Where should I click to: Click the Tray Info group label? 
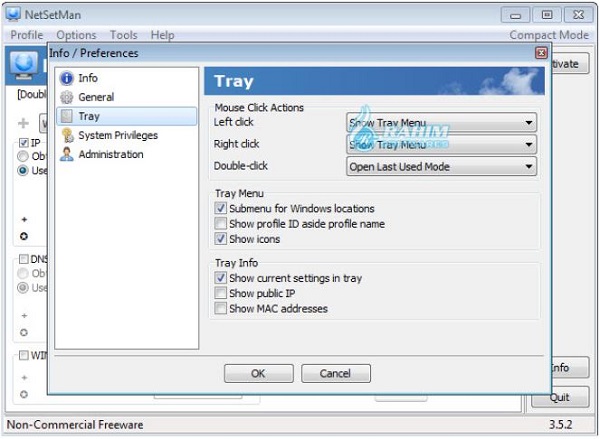236,263
